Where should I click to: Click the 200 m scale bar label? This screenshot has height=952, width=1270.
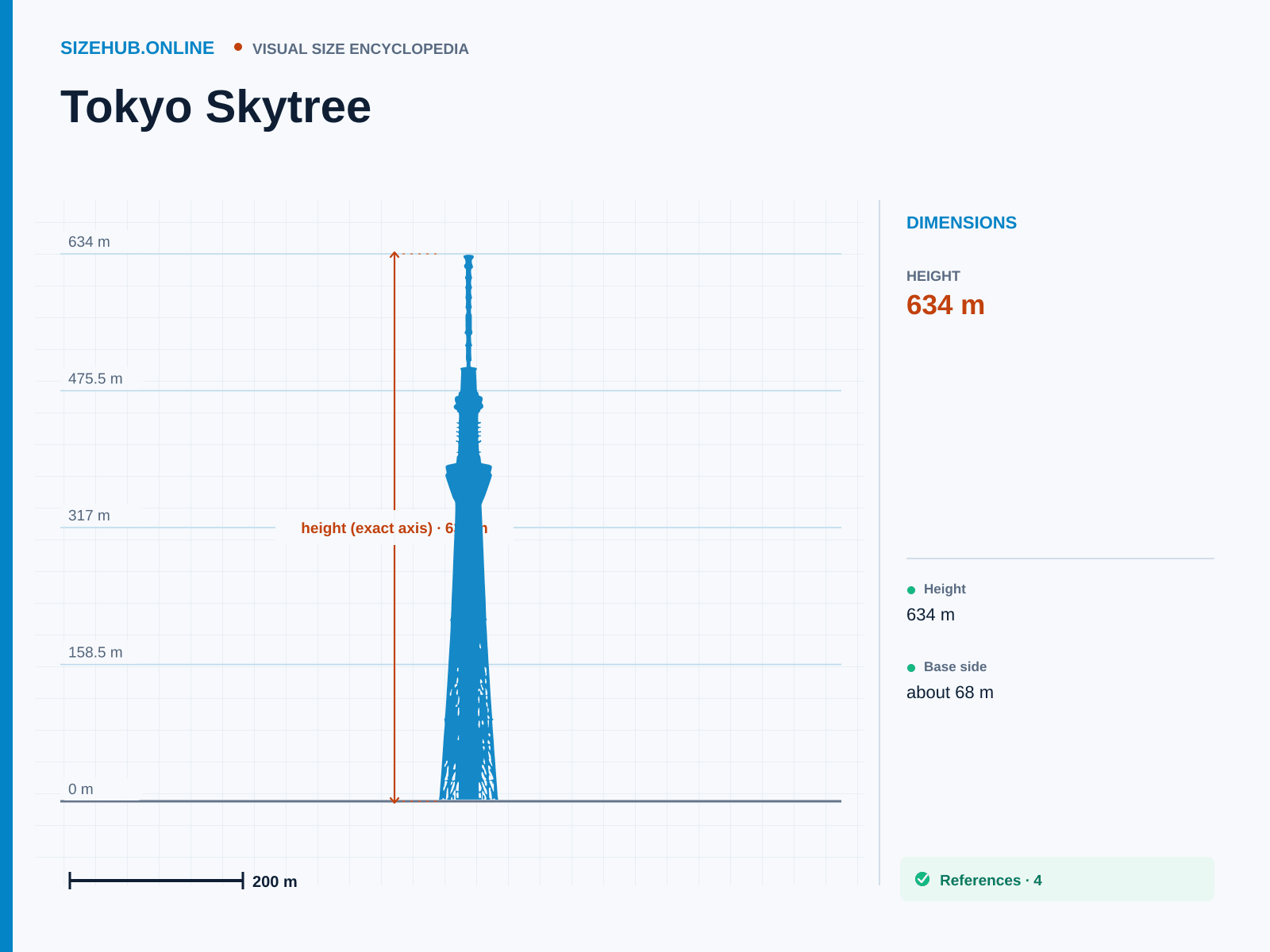click(275, 881)
